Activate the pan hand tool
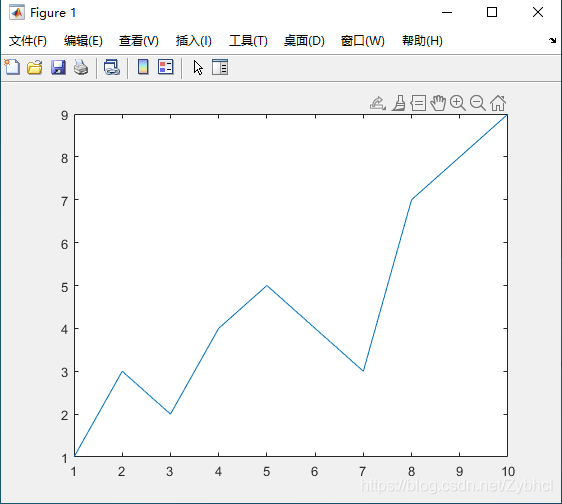The image size is (562, 504). (x=438, y=103)
